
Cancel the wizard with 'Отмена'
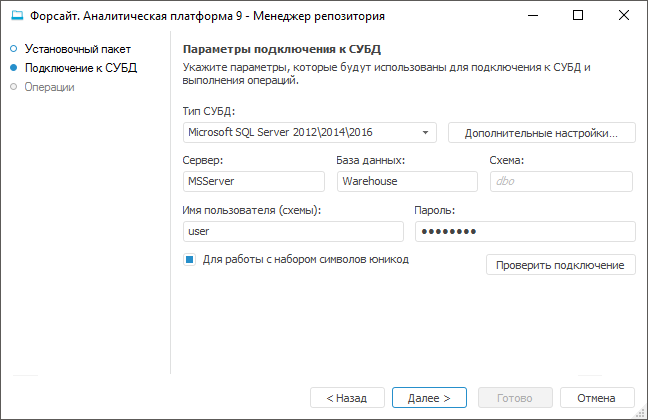(596, 398)
